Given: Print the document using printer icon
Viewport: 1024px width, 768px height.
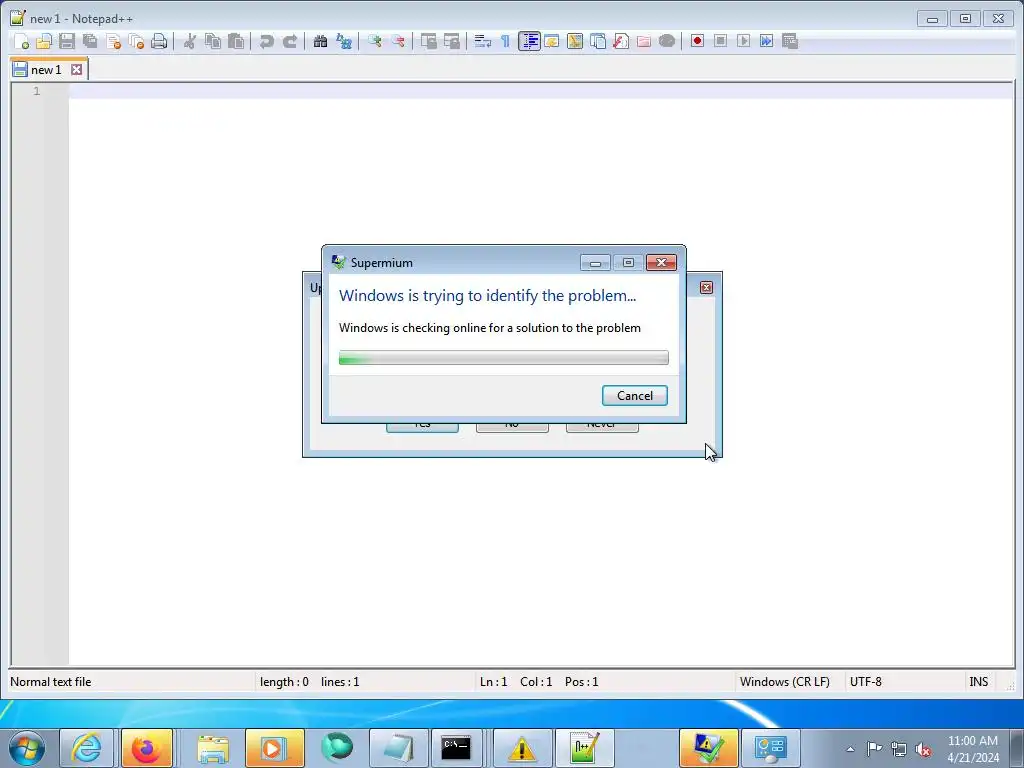Looking at the screenshot, I should (x=159, y=41).
